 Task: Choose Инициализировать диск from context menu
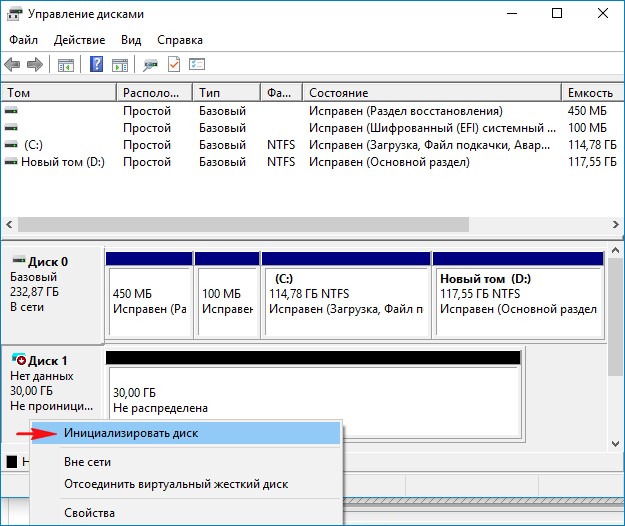coord(130,433)
